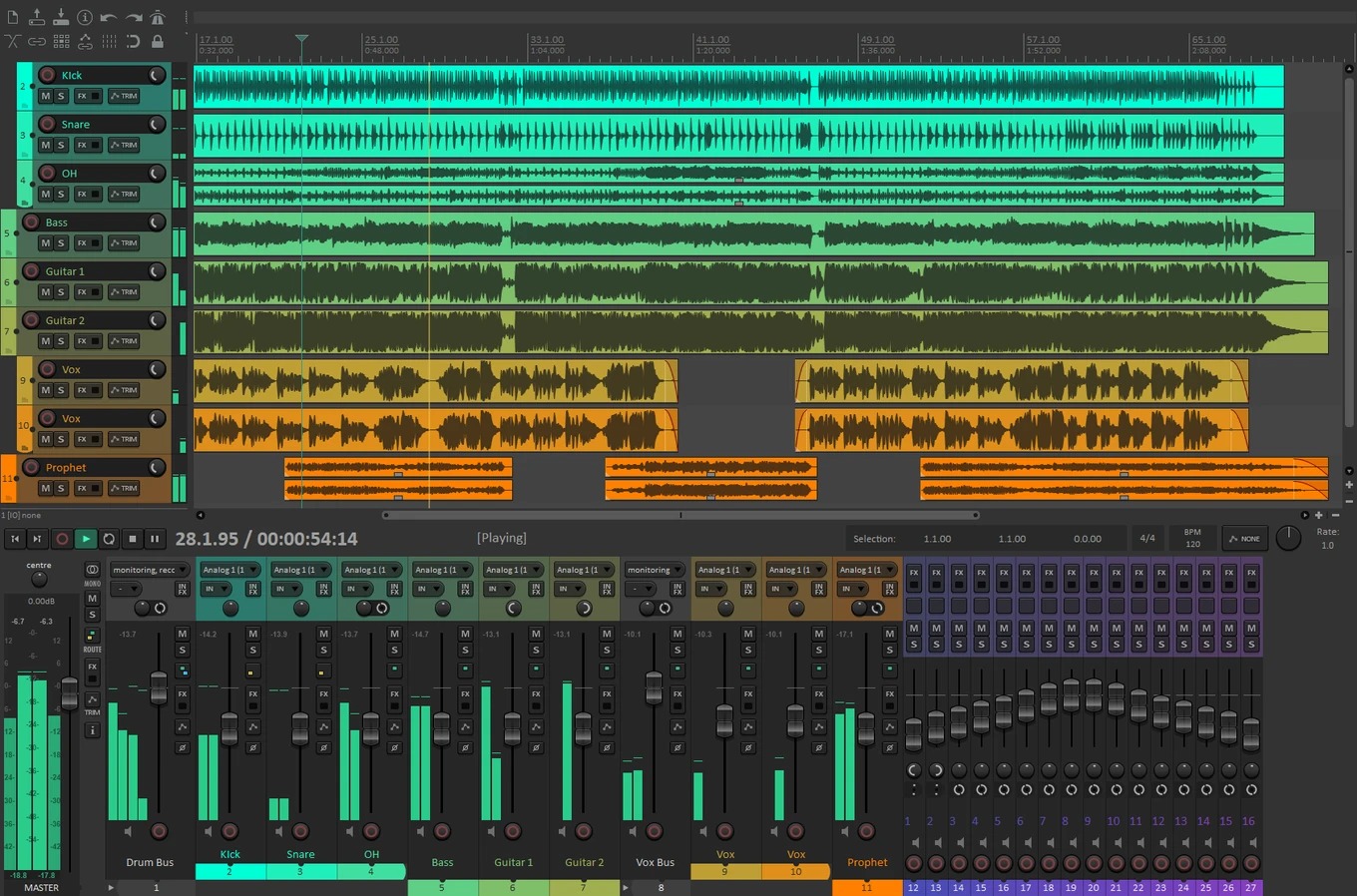
Task: Click the green play button
Action: tap(86, 539)
